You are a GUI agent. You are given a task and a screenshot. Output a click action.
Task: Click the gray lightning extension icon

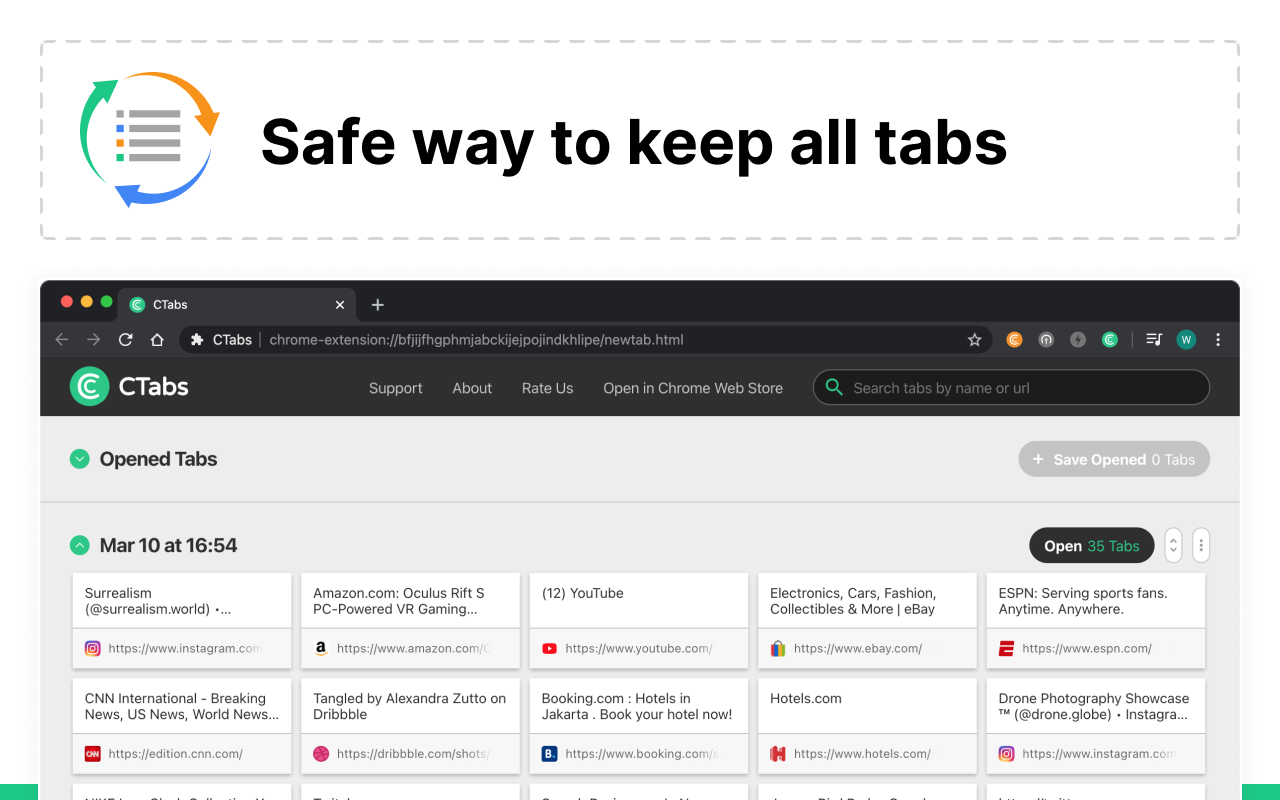(1078, 340)
